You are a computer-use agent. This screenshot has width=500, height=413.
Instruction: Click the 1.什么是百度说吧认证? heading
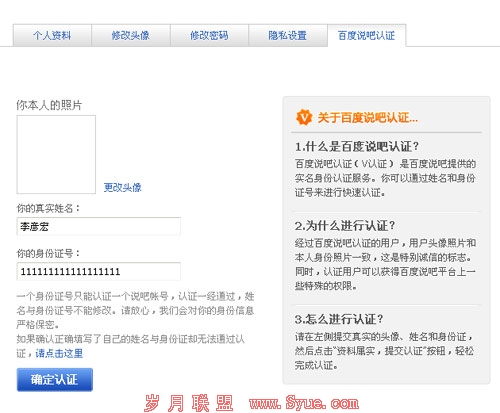coord(357,146)
